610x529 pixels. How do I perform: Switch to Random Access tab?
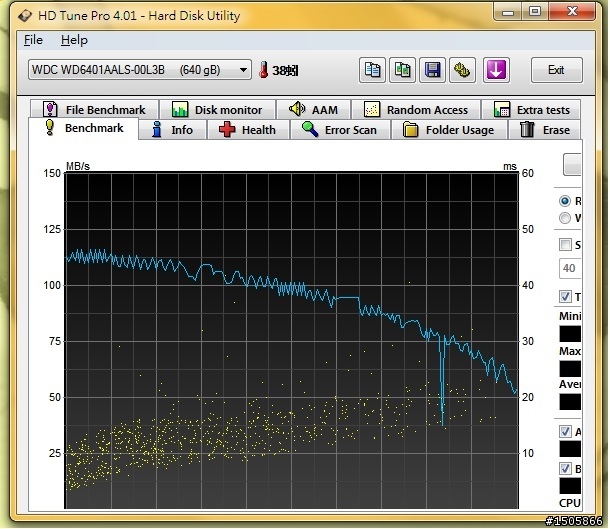415,109
